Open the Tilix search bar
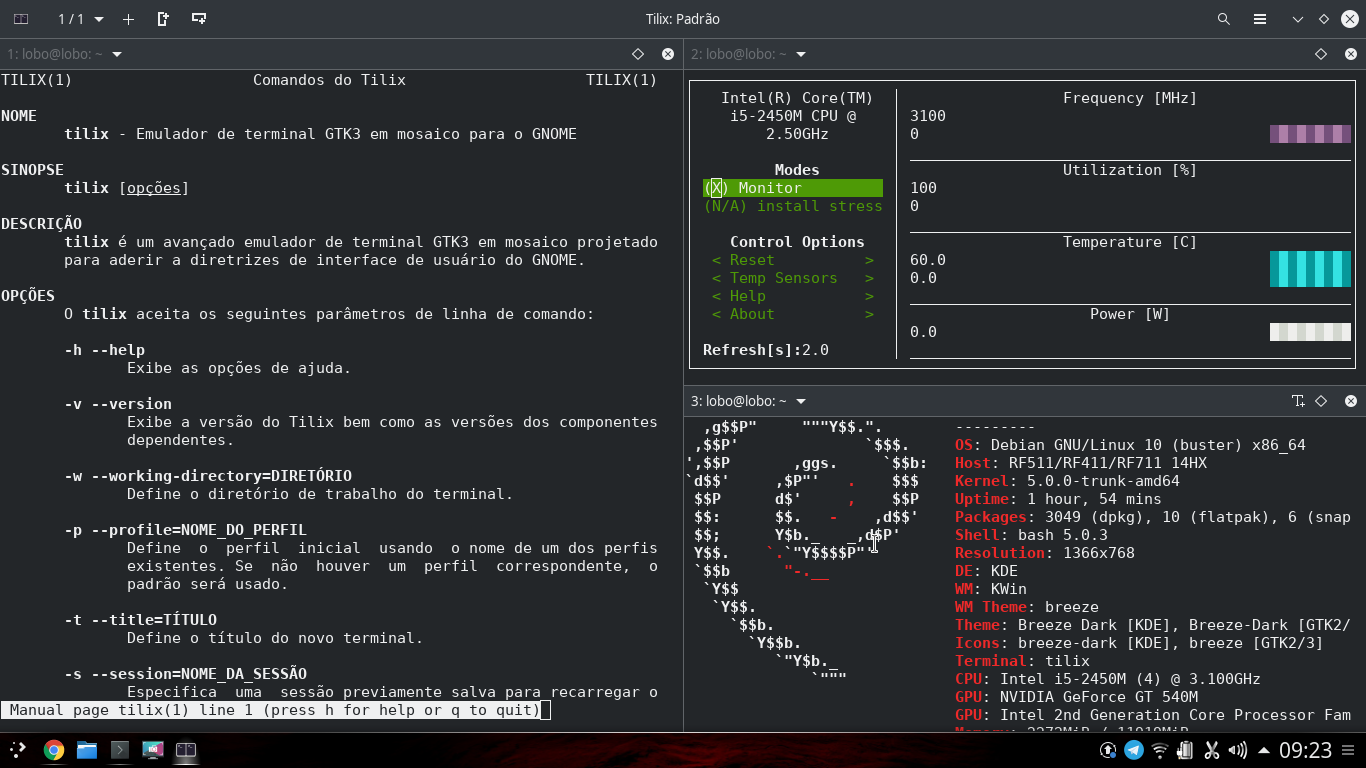Screen dimensions: 1366x768 click(x=1224, y=18)
